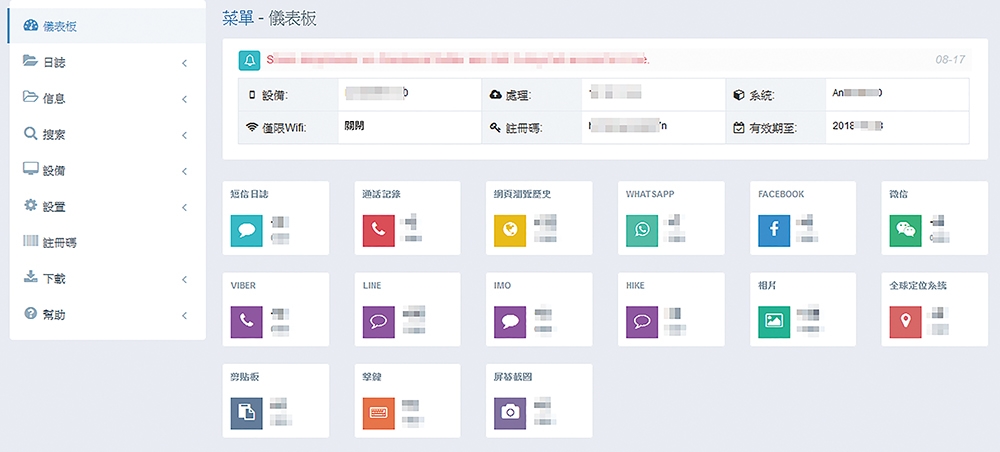
Task: Select 下載 menu item label
Action: pyautogui.click(x=54, y=279)
